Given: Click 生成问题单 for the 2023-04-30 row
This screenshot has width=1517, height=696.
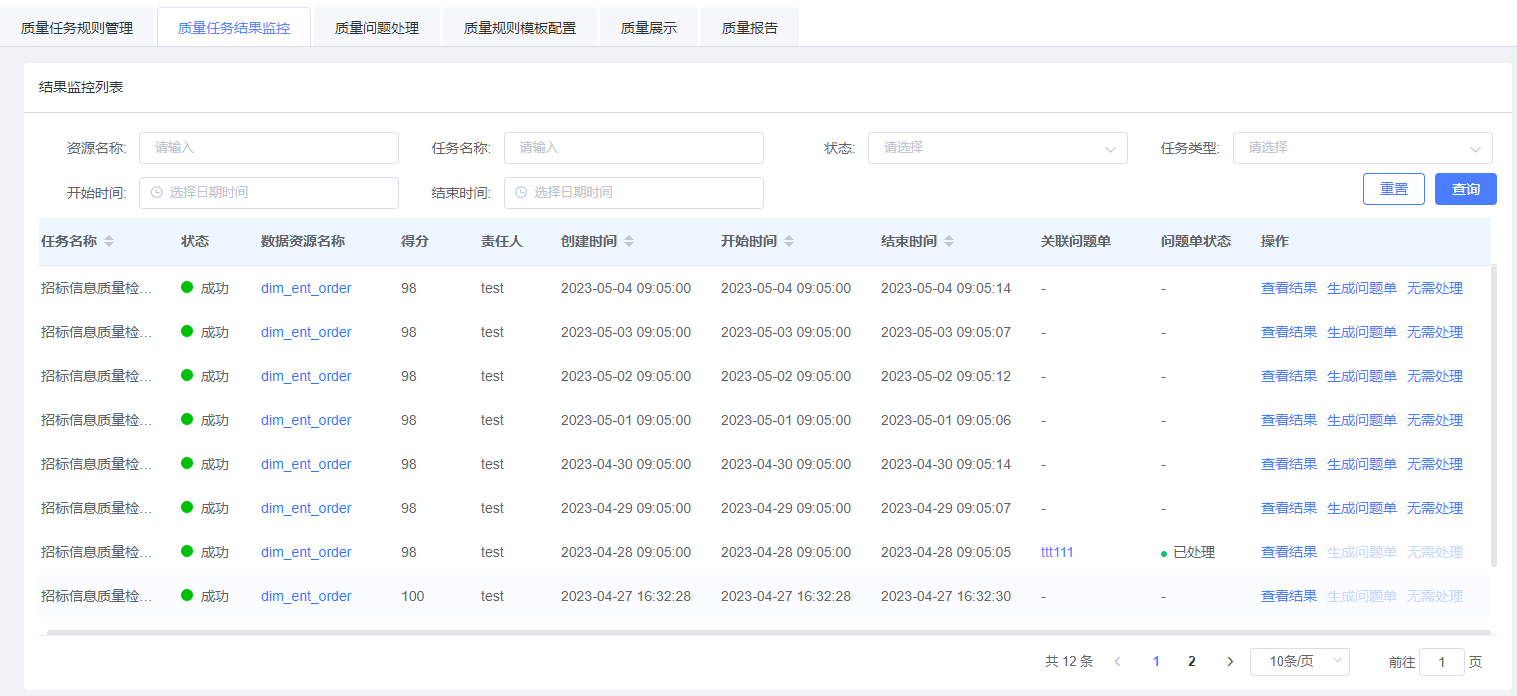Looking at the screenshot, I should [x=1362, y=464].
